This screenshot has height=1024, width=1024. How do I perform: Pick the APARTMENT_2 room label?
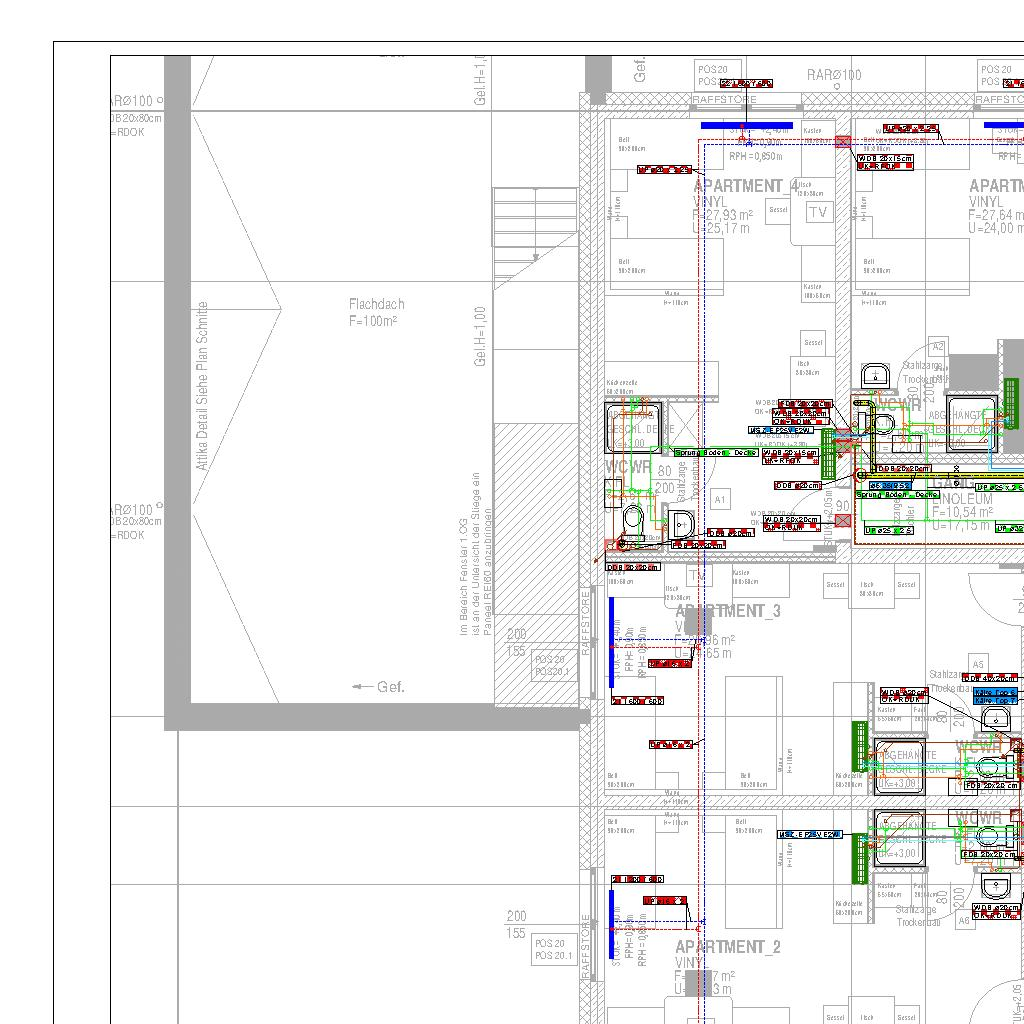(727, 947)
